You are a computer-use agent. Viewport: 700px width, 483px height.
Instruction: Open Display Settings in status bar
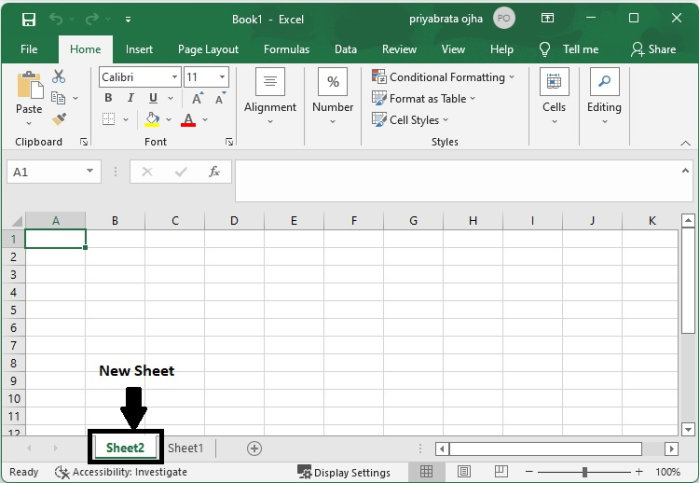point(344,472)
